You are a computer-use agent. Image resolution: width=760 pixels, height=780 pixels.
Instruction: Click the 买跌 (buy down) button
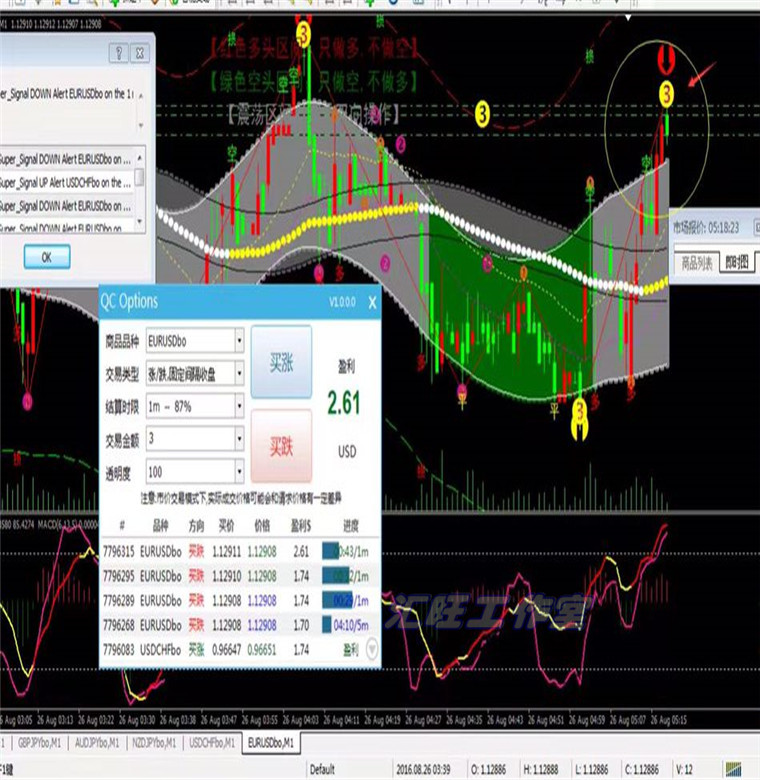pyautogui.click(x=281, y=445)
